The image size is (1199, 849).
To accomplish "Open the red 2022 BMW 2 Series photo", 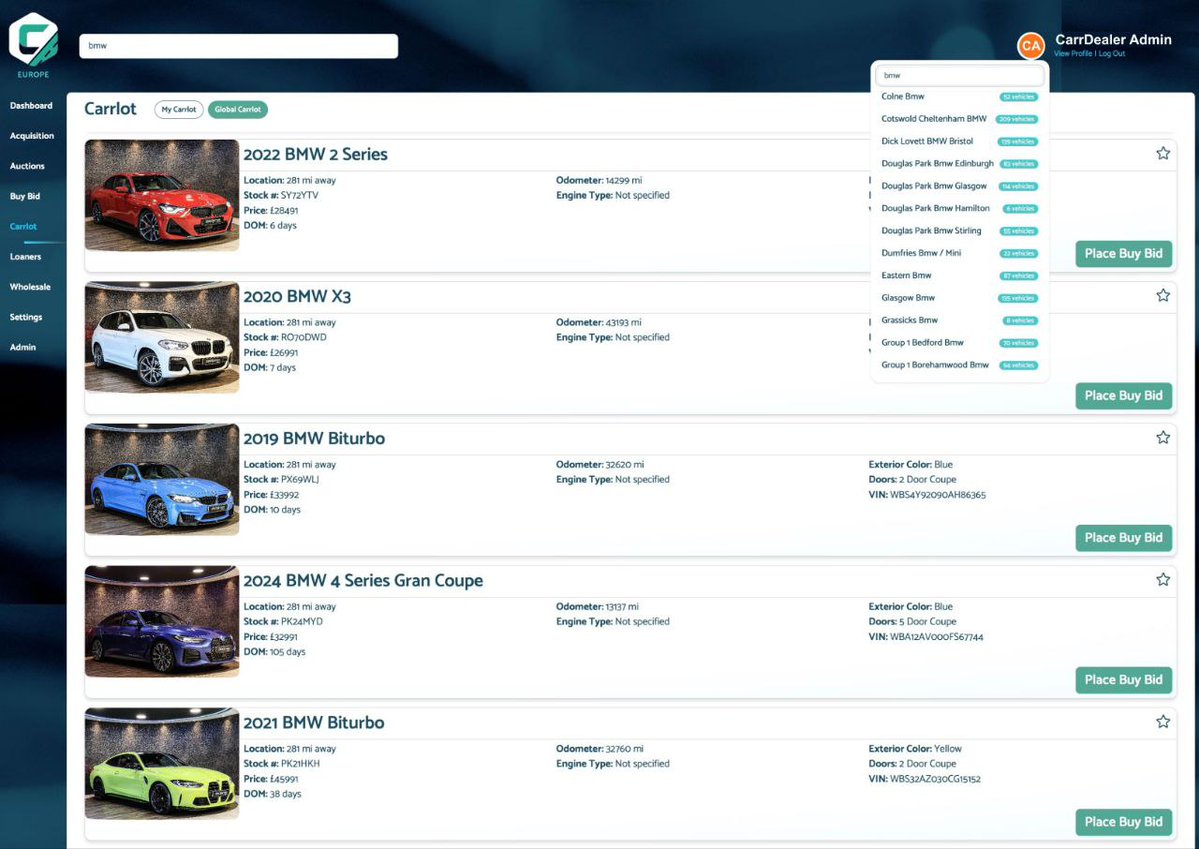I will [162, 195].
